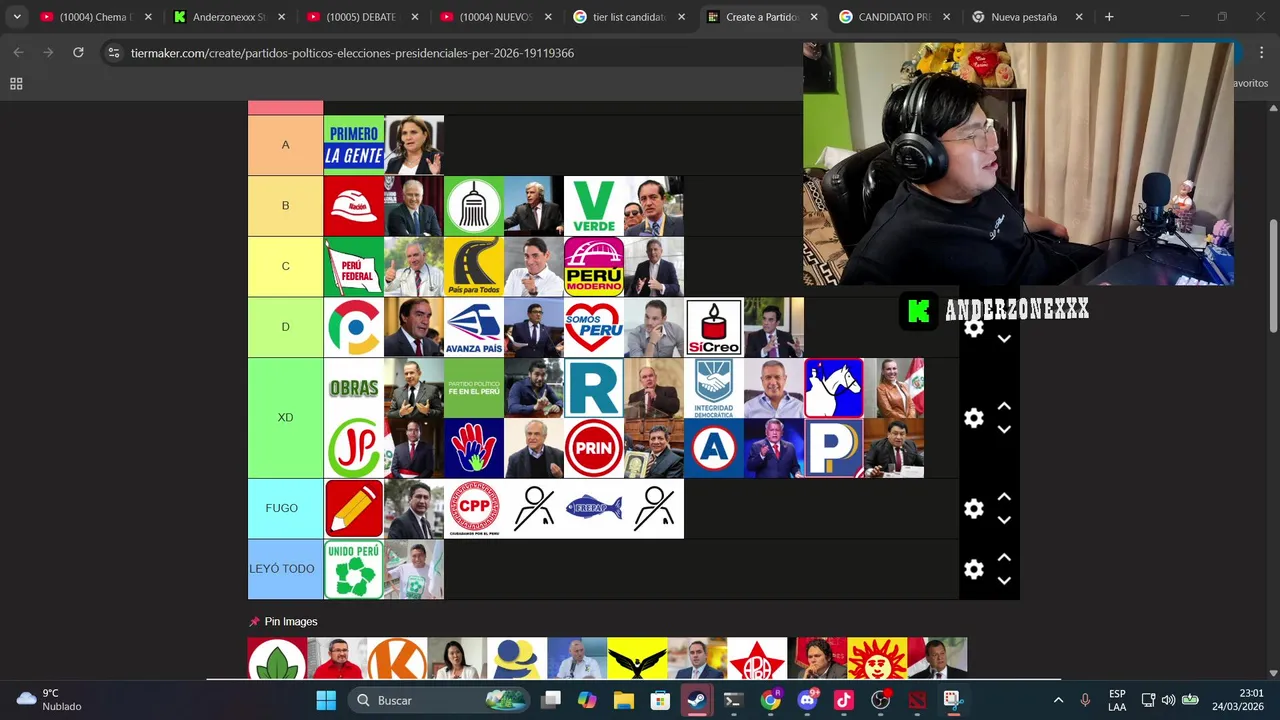The height and width of the screenshot is (720, 1280).
Task: Select the SíCreo candle logo
Action: pyautogui.click(x=714, y=327)
